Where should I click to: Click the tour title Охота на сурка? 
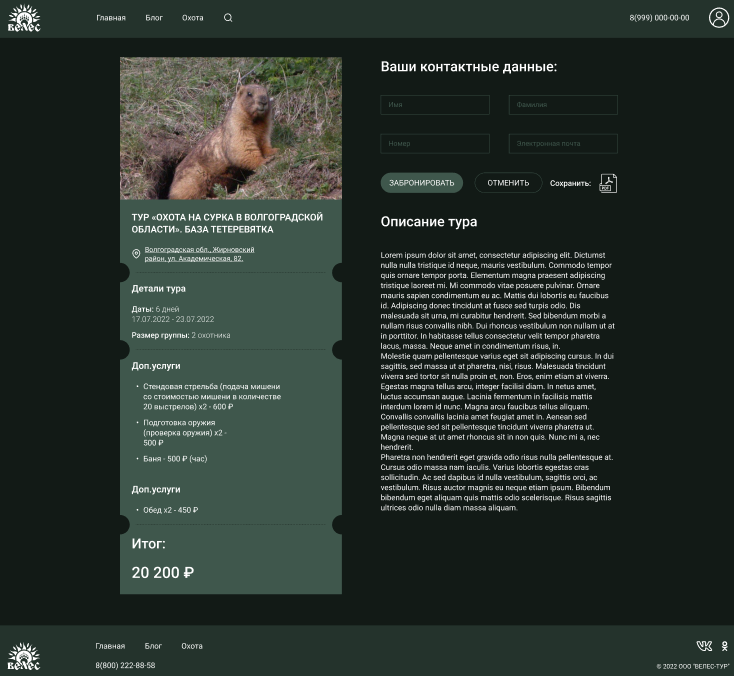227,223
